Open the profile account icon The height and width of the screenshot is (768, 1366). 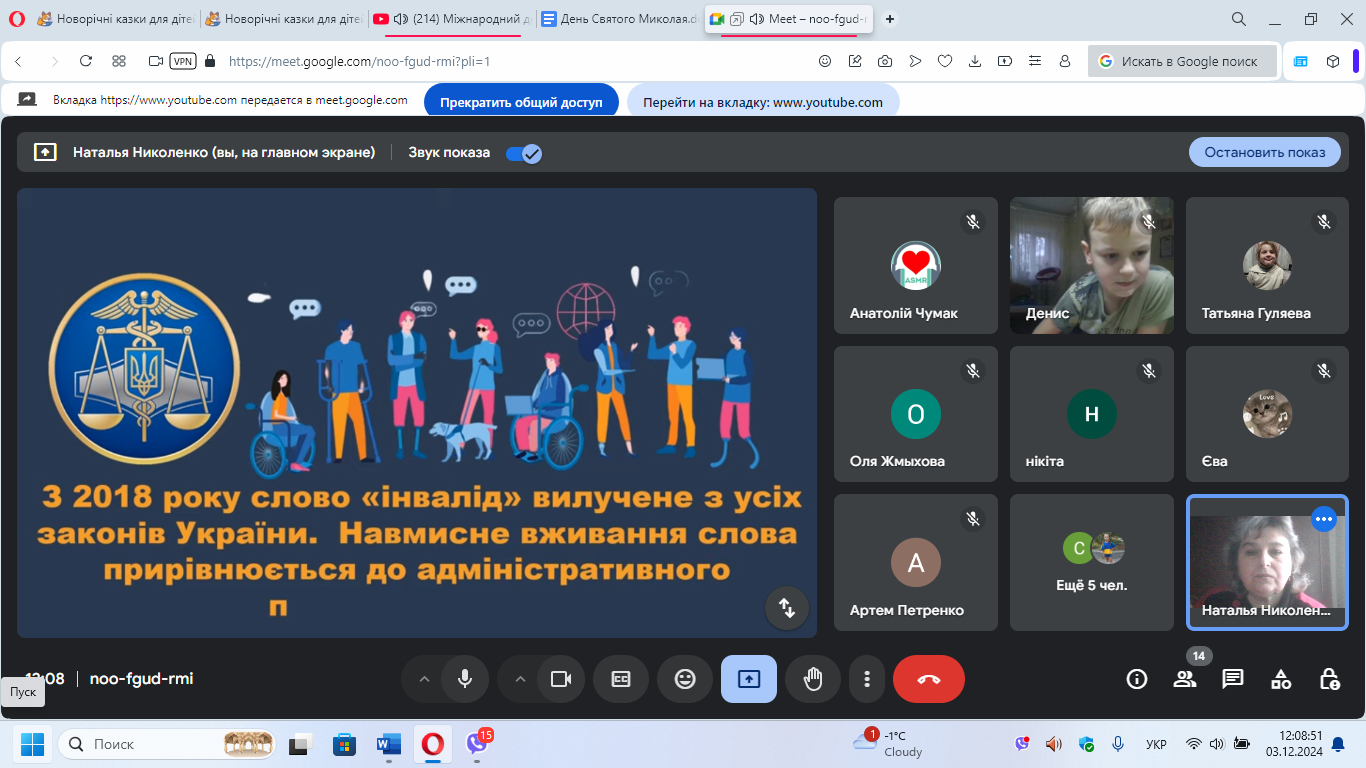pyautogui.click(x=1065, y=61)
